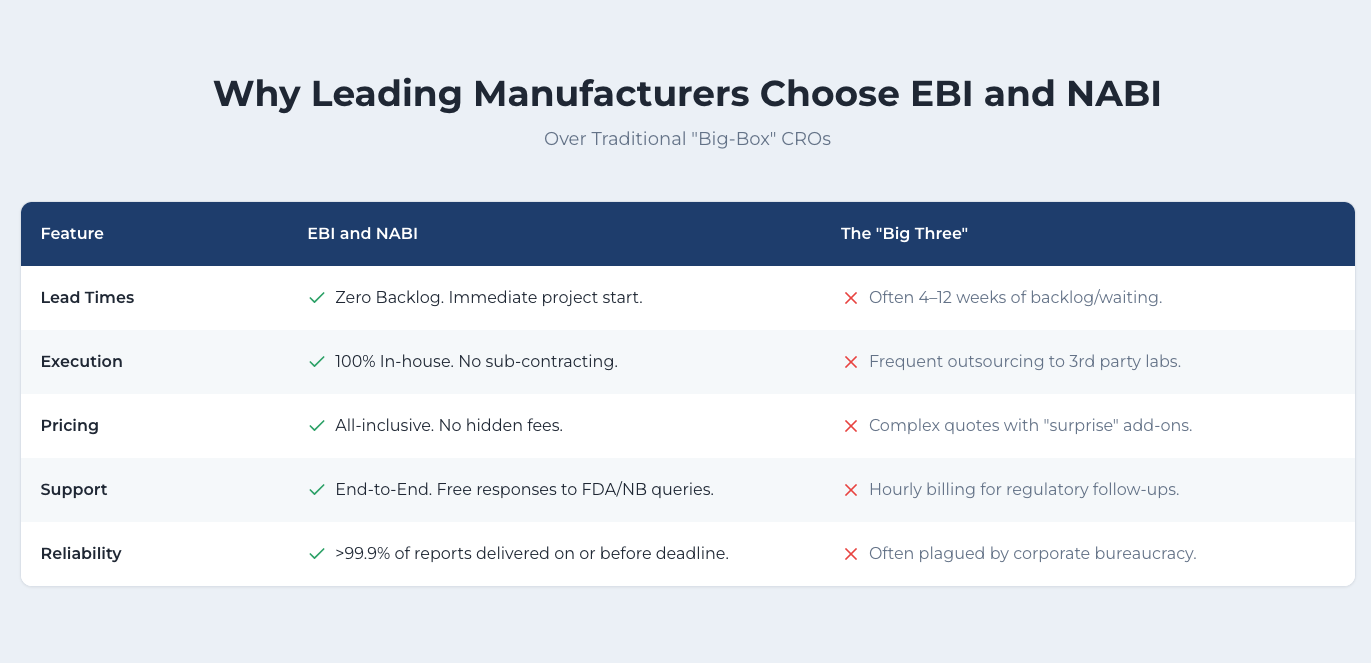This screenshot has height=663, width=1371.
Task: Select the Lead Times row label
Action: (x=87, y=298)
